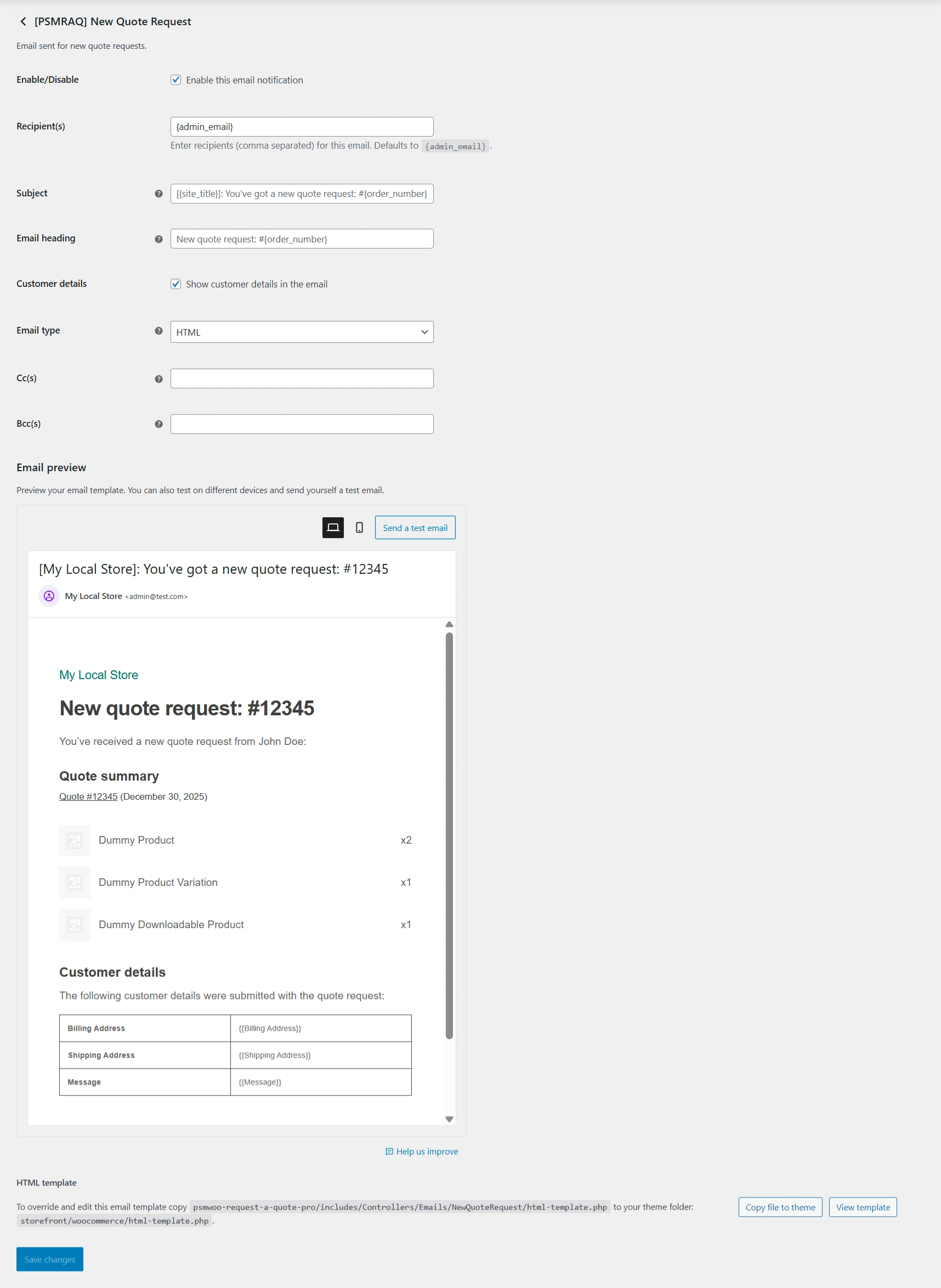
Task: Click the Subject help tooltip icon
Action: [158, 194]
